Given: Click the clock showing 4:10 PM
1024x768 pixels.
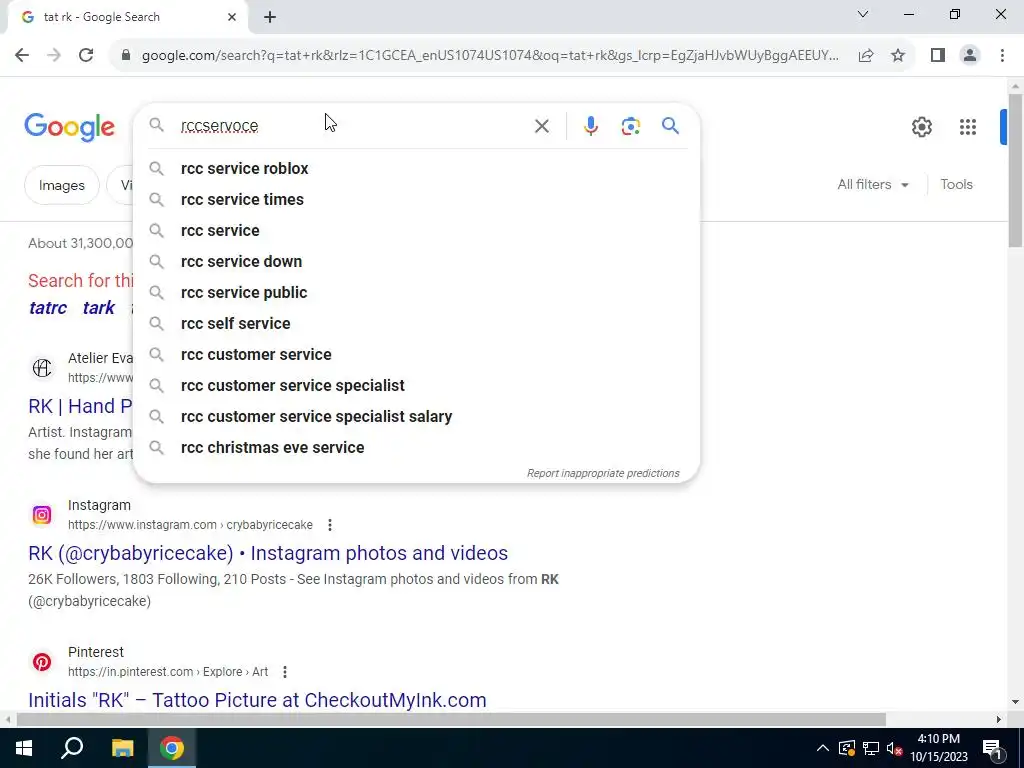Looking at the screenshot, I should coord(938,748).
